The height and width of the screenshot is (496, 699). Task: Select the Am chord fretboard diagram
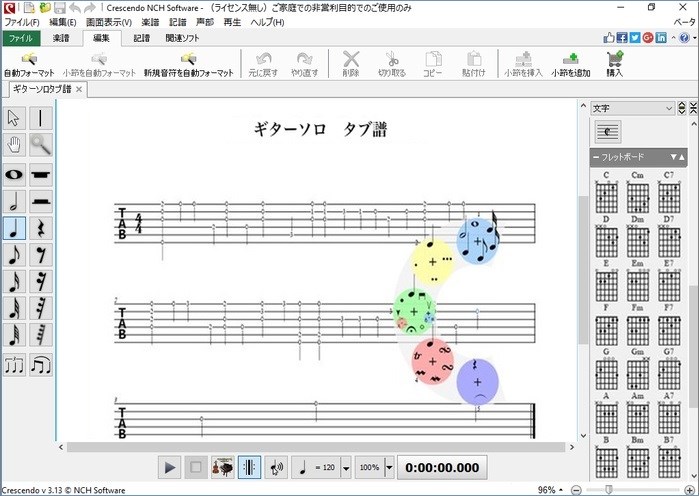point(637,414)
